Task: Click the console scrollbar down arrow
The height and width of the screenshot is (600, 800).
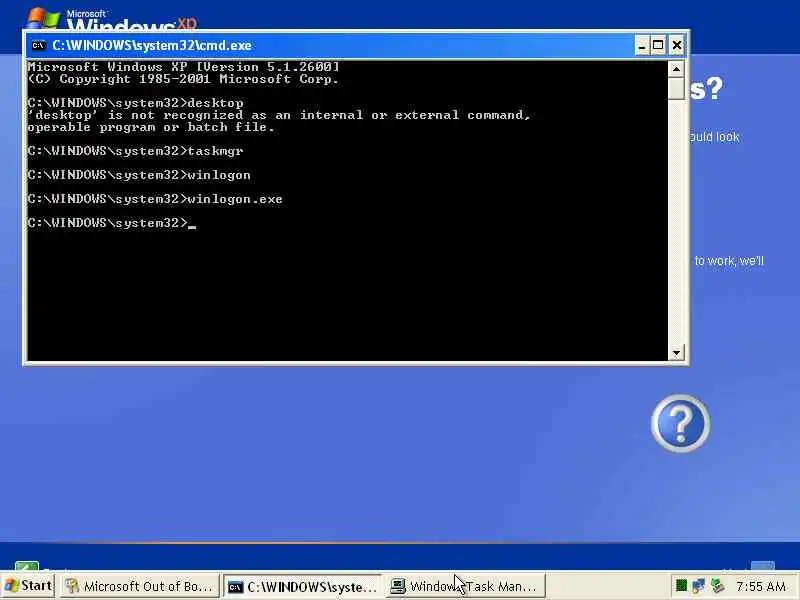Action: (676, 353)
